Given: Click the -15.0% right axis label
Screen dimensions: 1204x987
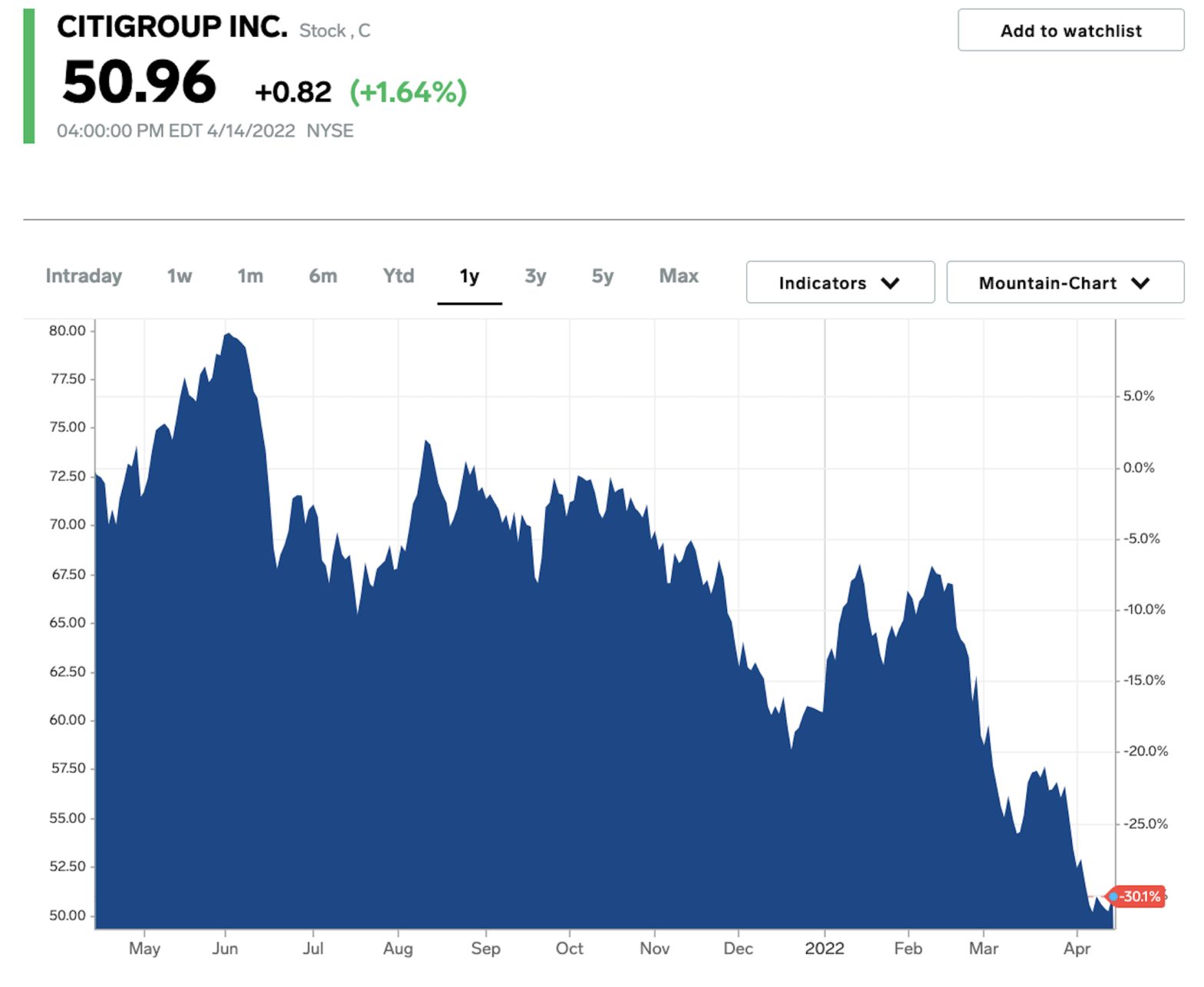Looking at the screenshot, I should pos(1144,680).
